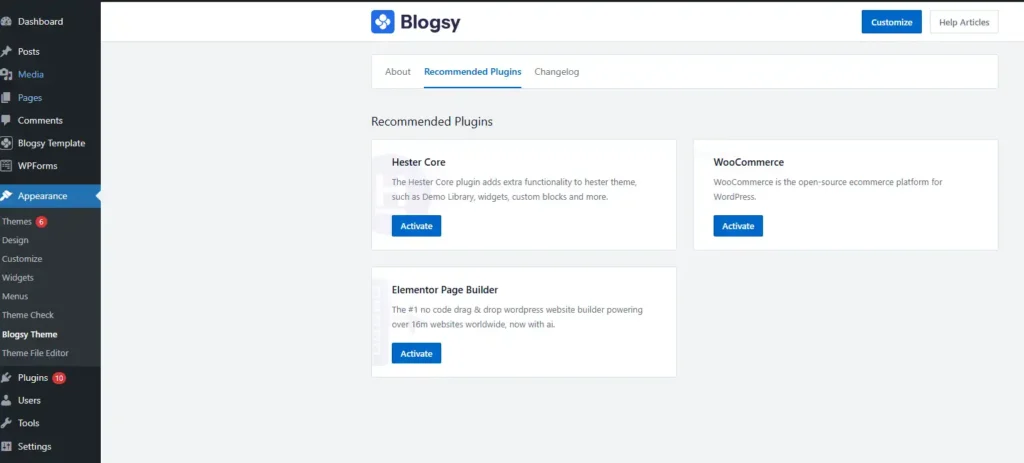This screenshot has height=463, width=1024.
Task: Click the Users icon in sidebar
Action: pyautogui.click(x=7, y=400)
